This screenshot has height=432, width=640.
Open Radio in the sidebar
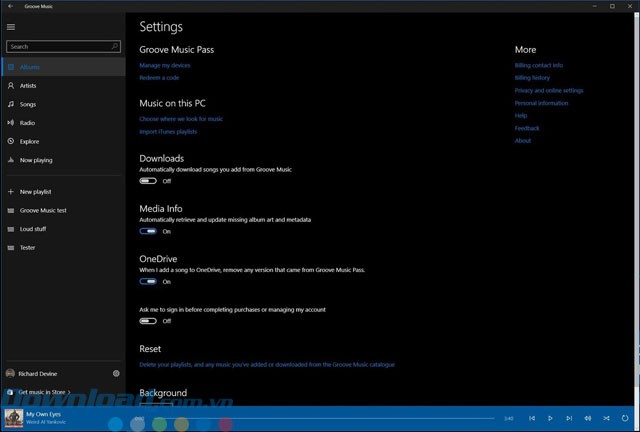27,123
